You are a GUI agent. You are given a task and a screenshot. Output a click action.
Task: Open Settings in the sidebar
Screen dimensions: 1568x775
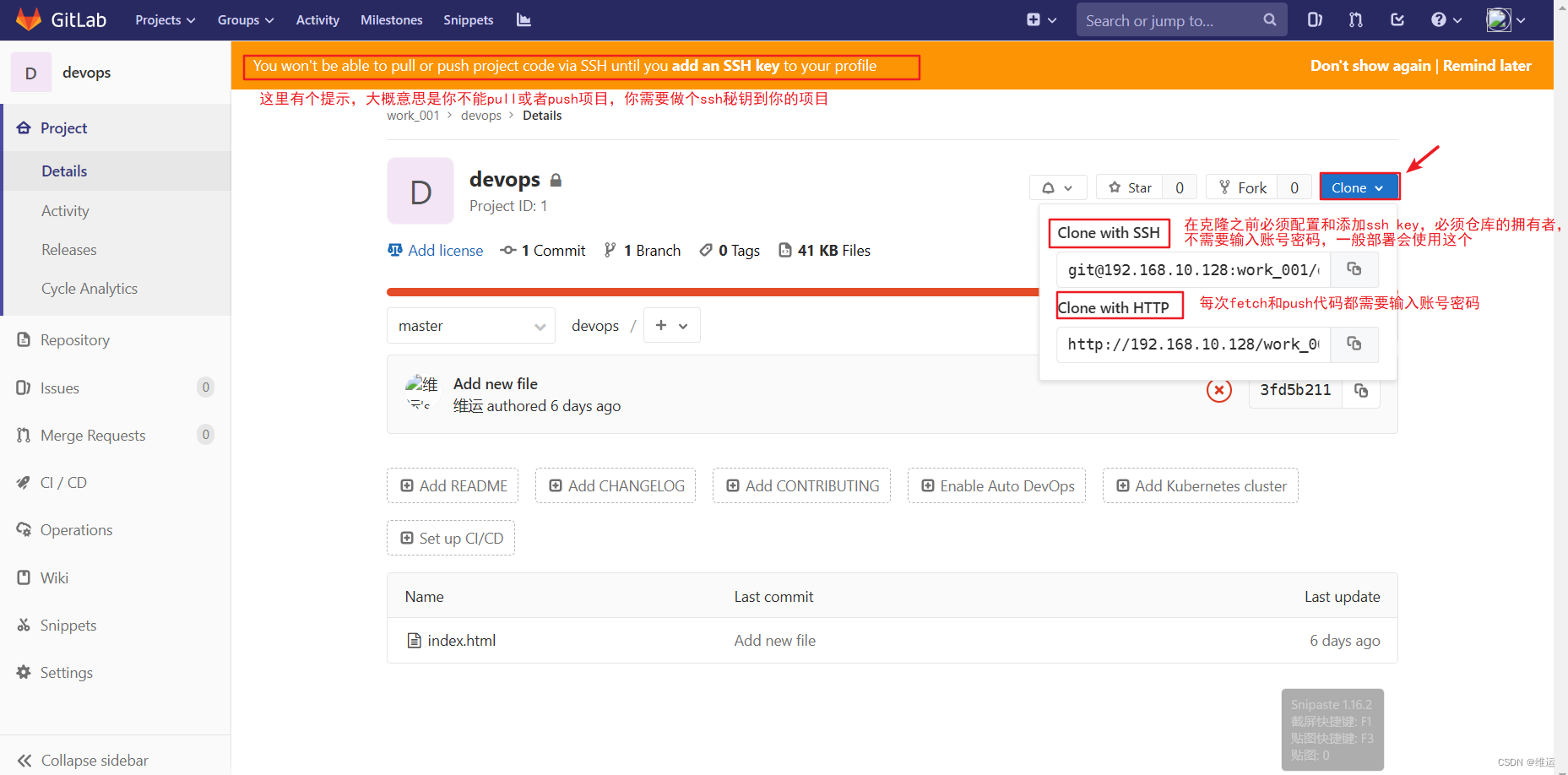pyautogui.click(x=67, y=672)
